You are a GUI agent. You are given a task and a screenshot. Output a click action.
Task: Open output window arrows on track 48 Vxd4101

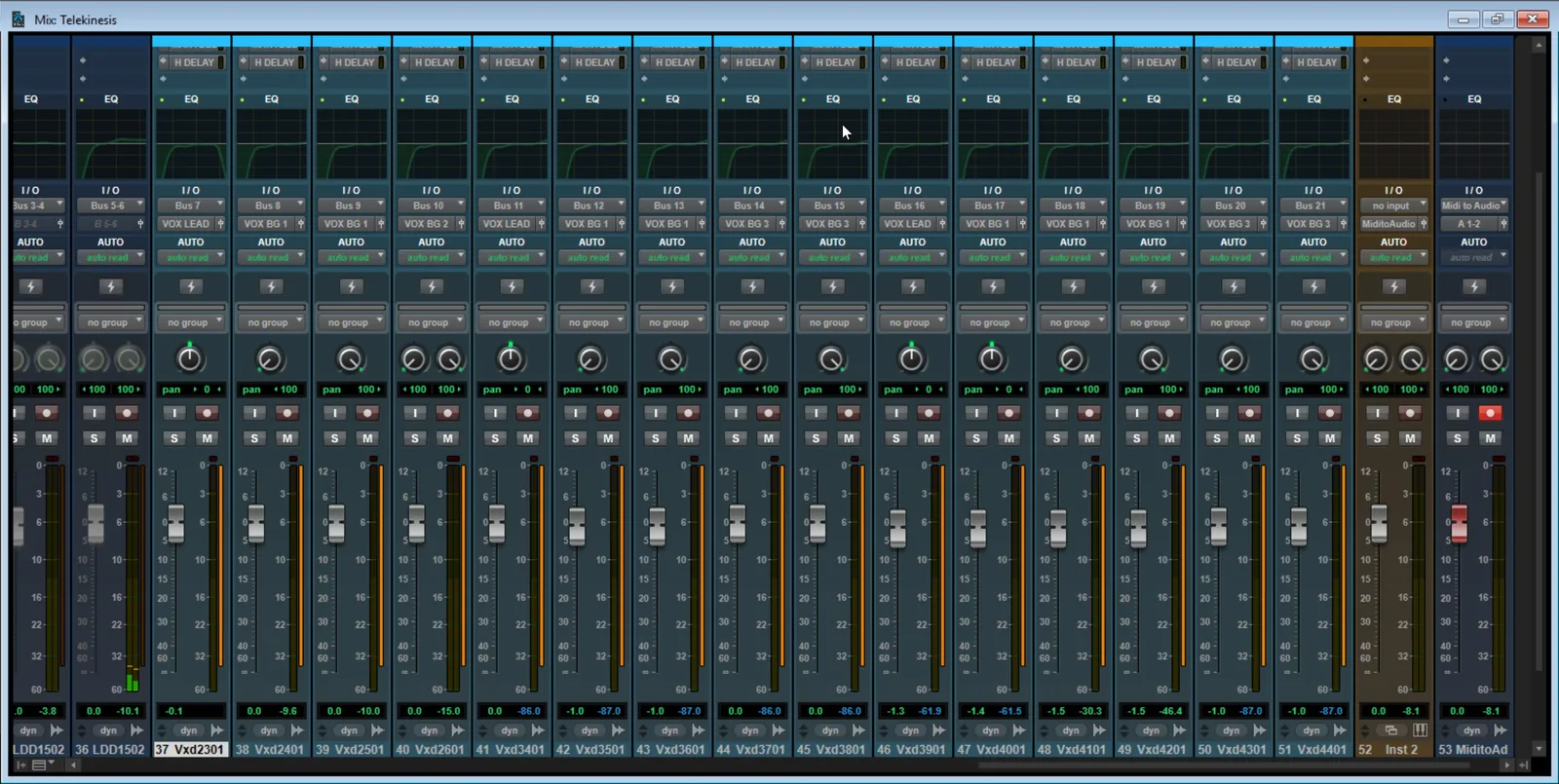click(x=1099, y=730)
